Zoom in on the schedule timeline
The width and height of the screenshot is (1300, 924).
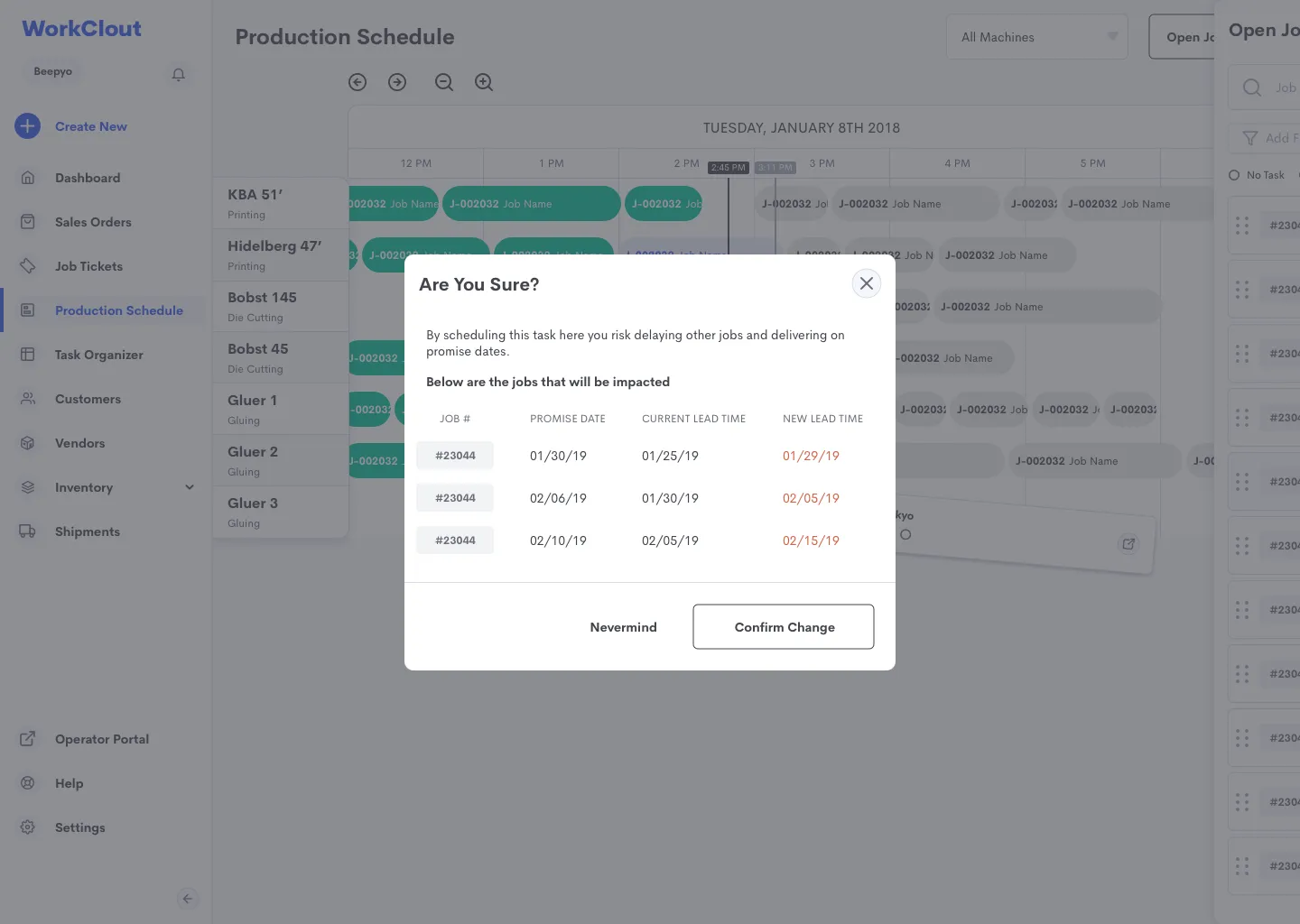click(484, 82)
